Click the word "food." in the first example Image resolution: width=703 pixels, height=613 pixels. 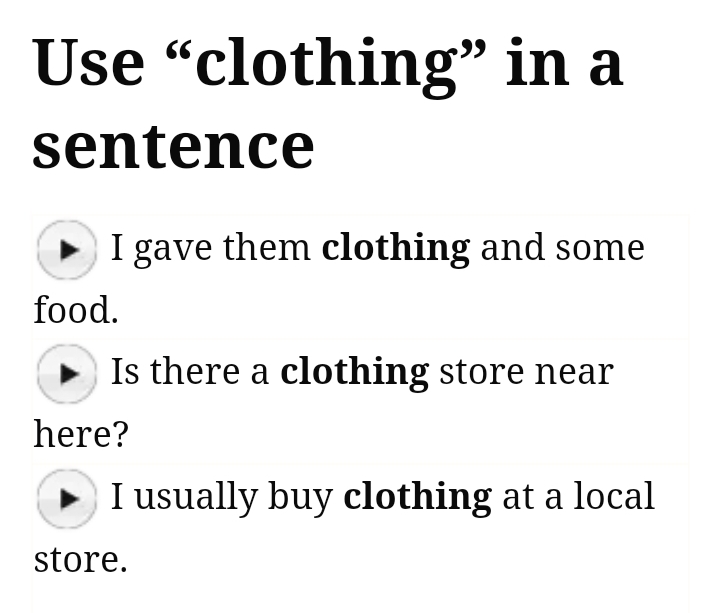pos(76,310)
